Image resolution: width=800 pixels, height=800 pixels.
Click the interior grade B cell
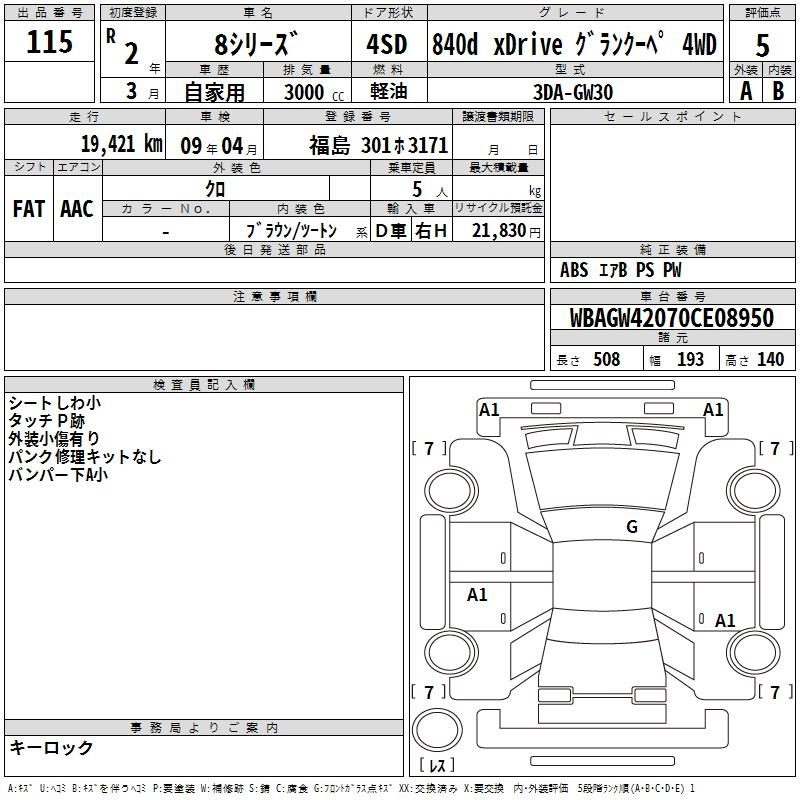tap(779, 91)
